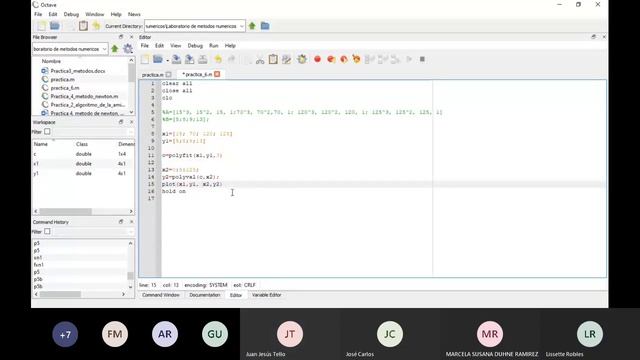Undock the File Browser panel

tap(121, 37)
